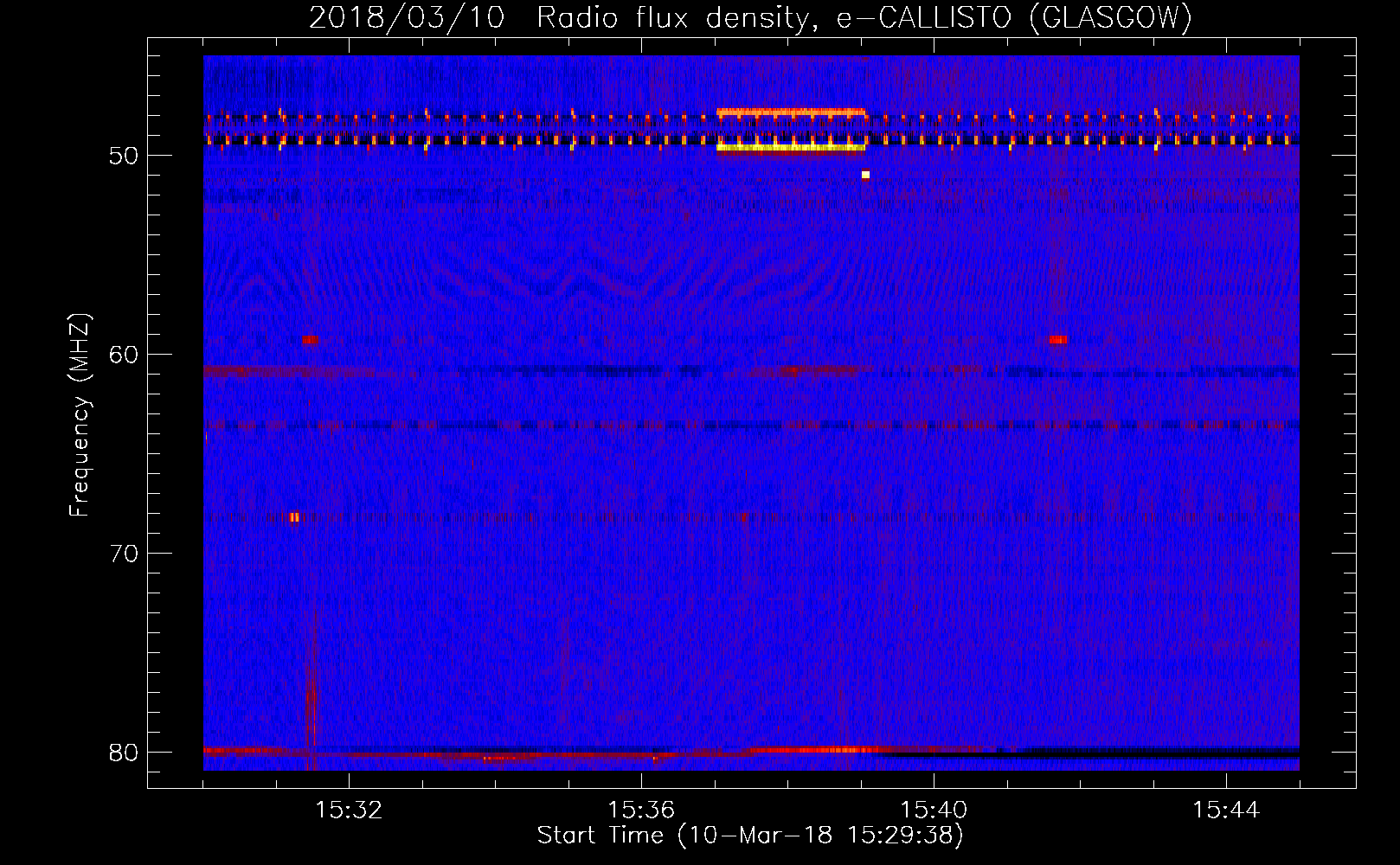1400x865 pixels.
Task: Click the 60 MHz frequency tick label
Action: coord(124,355)
